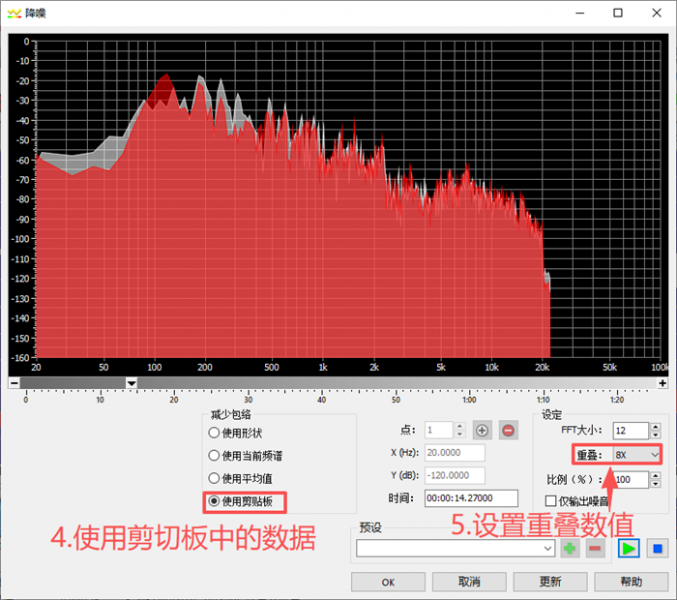The width and height of the screenshot is (677, 600).
Task: Click the OK button
Action: coord(388,582)
